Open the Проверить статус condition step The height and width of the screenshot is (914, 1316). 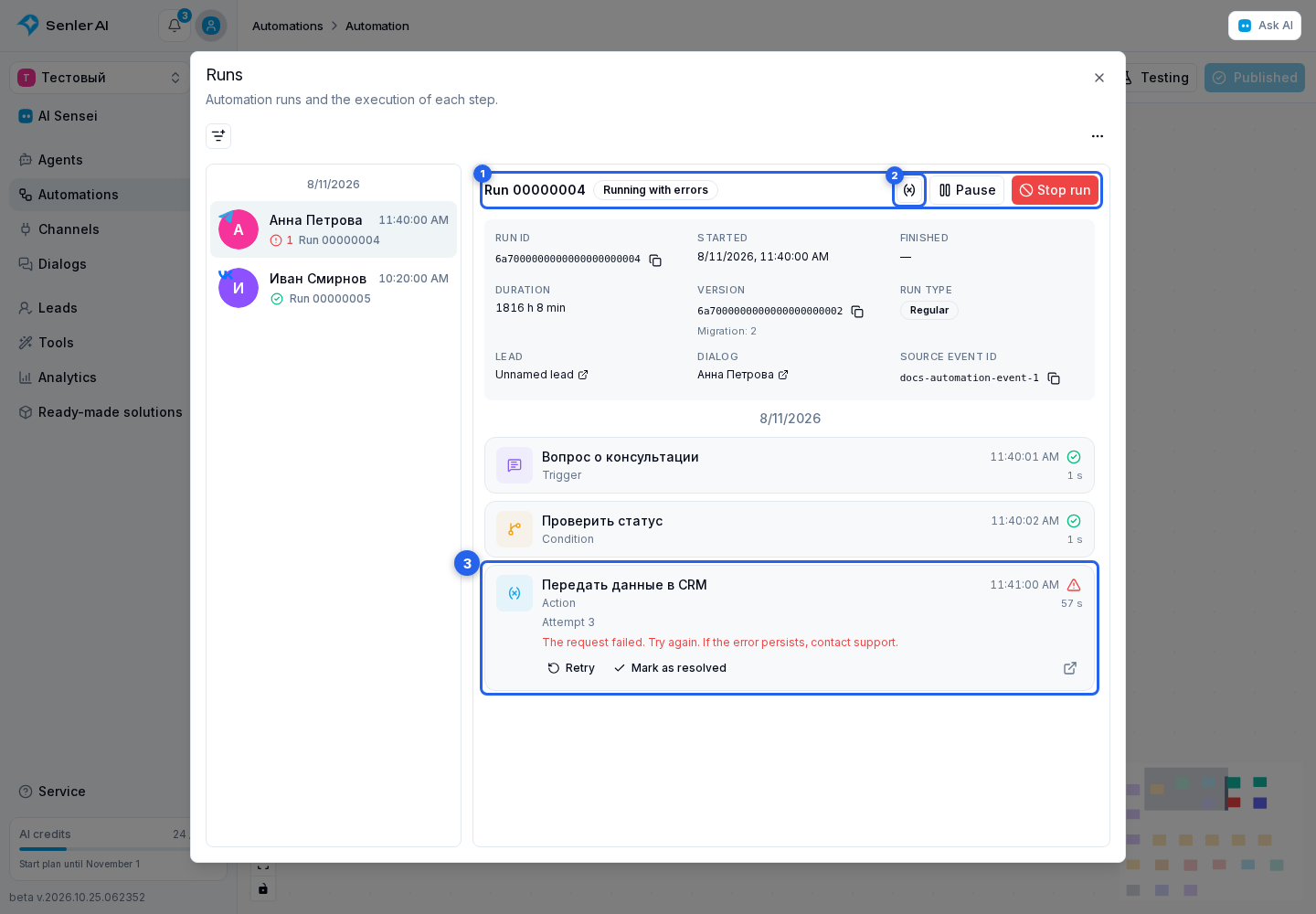[790, 529]
